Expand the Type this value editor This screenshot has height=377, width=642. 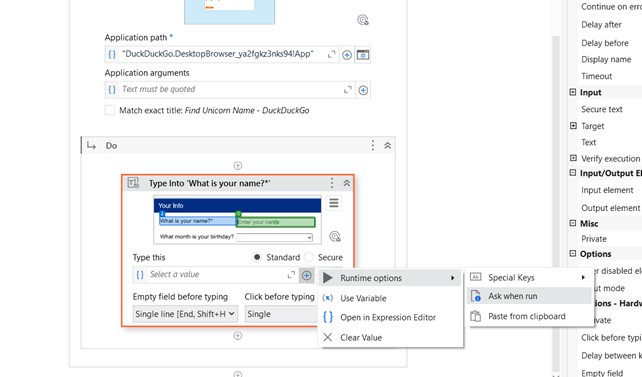(x=291, y=275)
